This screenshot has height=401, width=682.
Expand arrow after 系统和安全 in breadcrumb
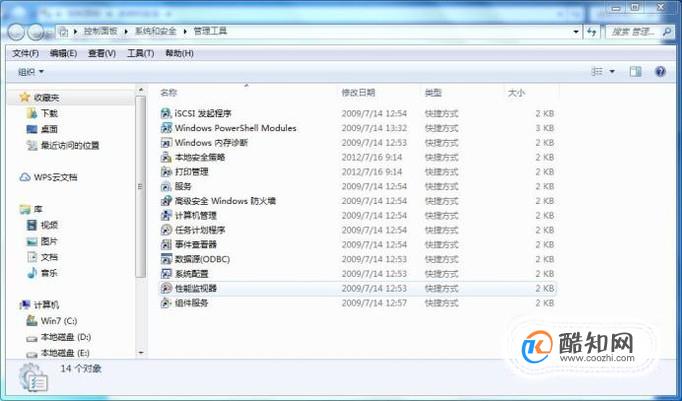(185, 31)
